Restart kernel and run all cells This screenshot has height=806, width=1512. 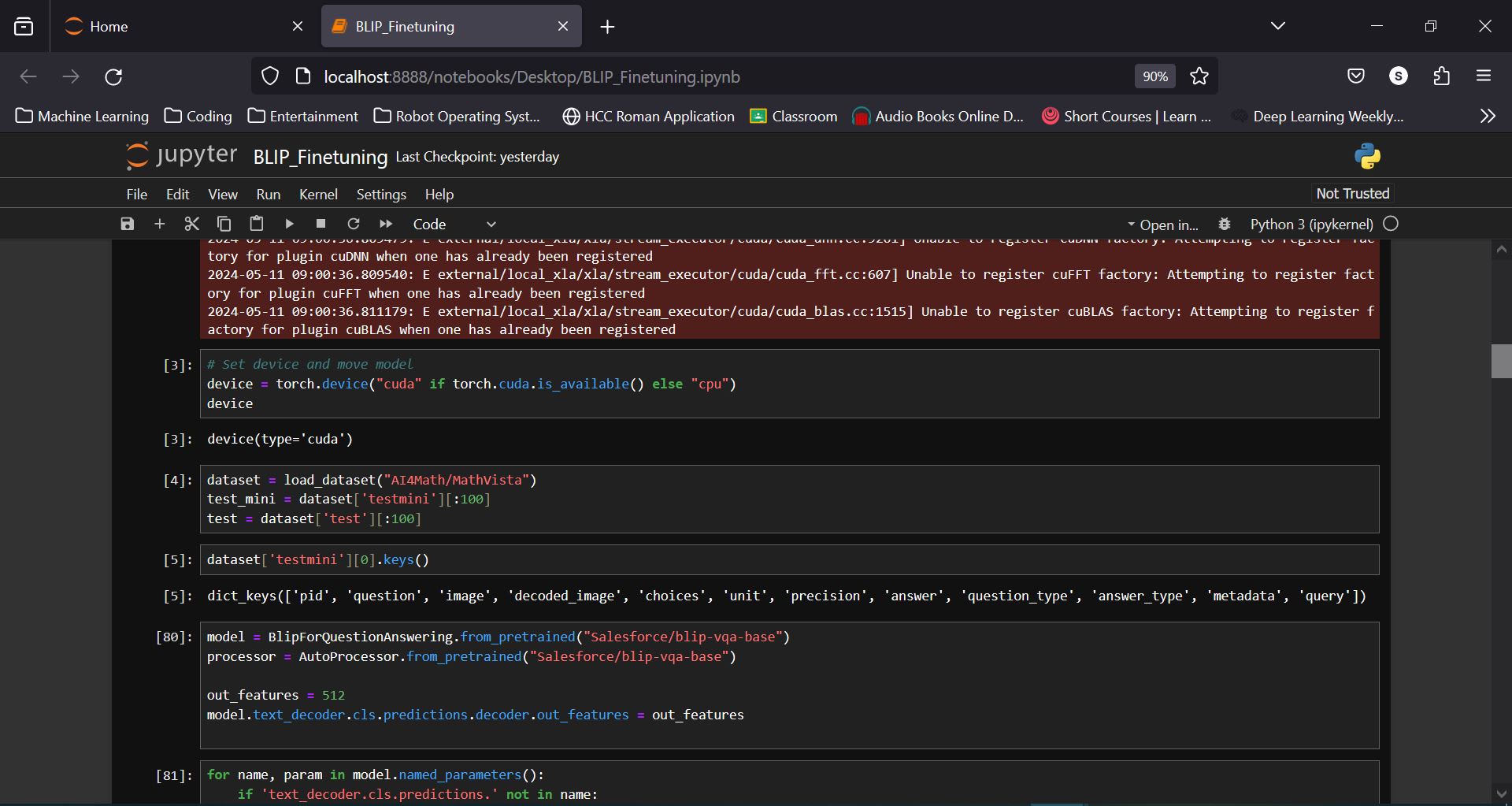[x=386, y=224]
